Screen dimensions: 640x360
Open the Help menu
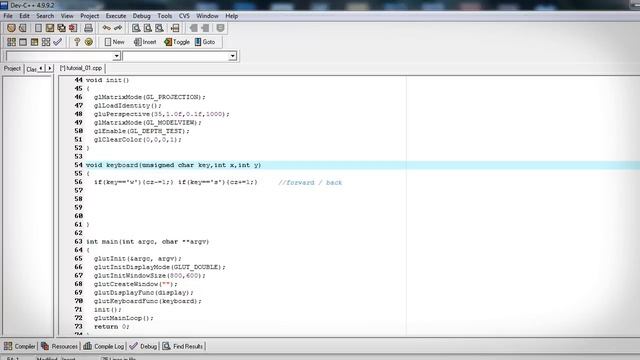click(x=231, y=16)
